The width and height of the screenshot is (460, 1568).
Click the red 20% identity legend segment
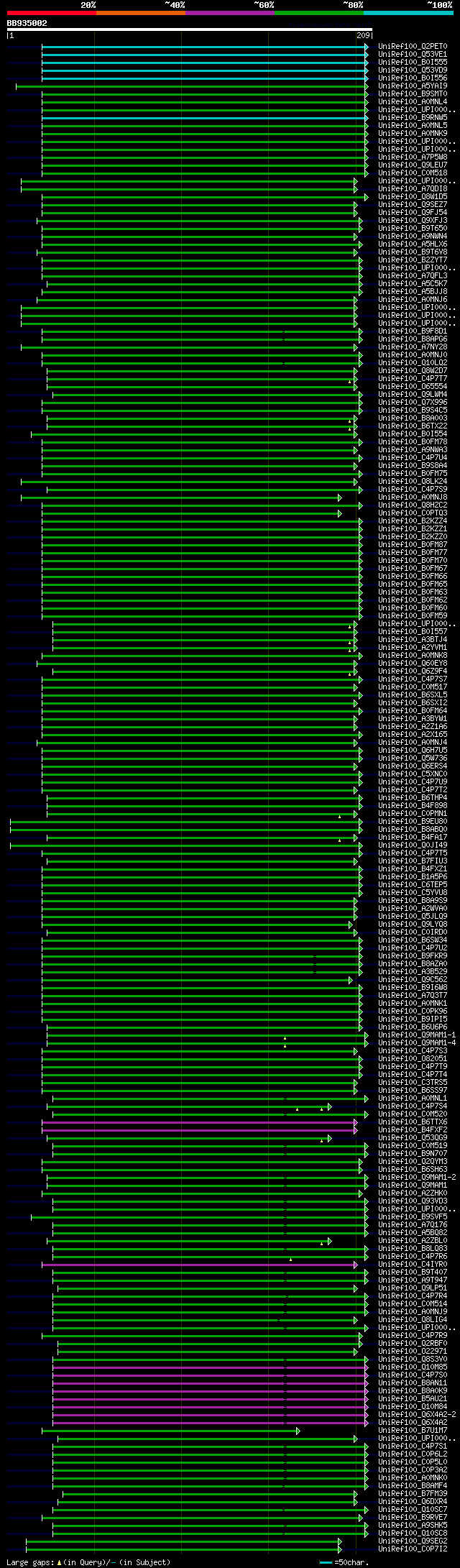click(51, 13)
